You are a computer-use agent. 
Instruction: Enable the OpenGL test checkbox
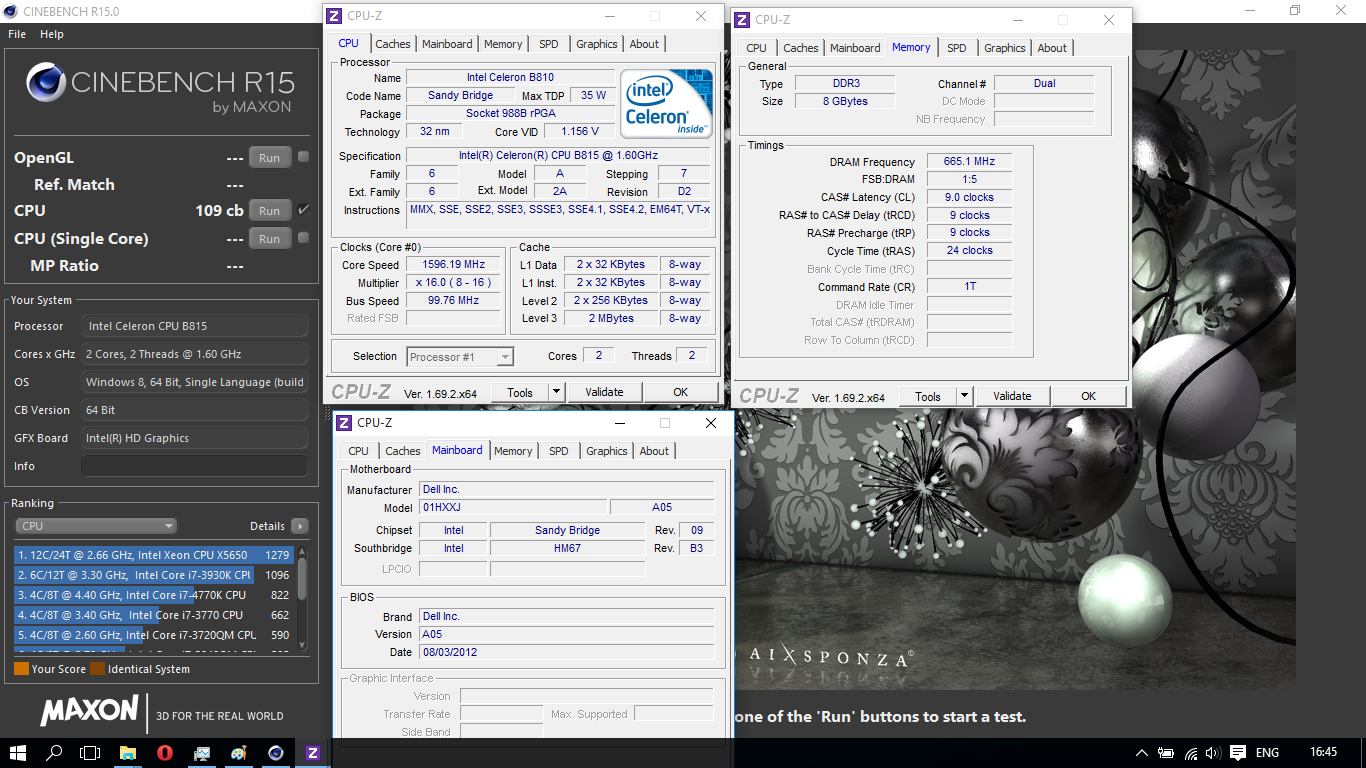click(303, 157)
